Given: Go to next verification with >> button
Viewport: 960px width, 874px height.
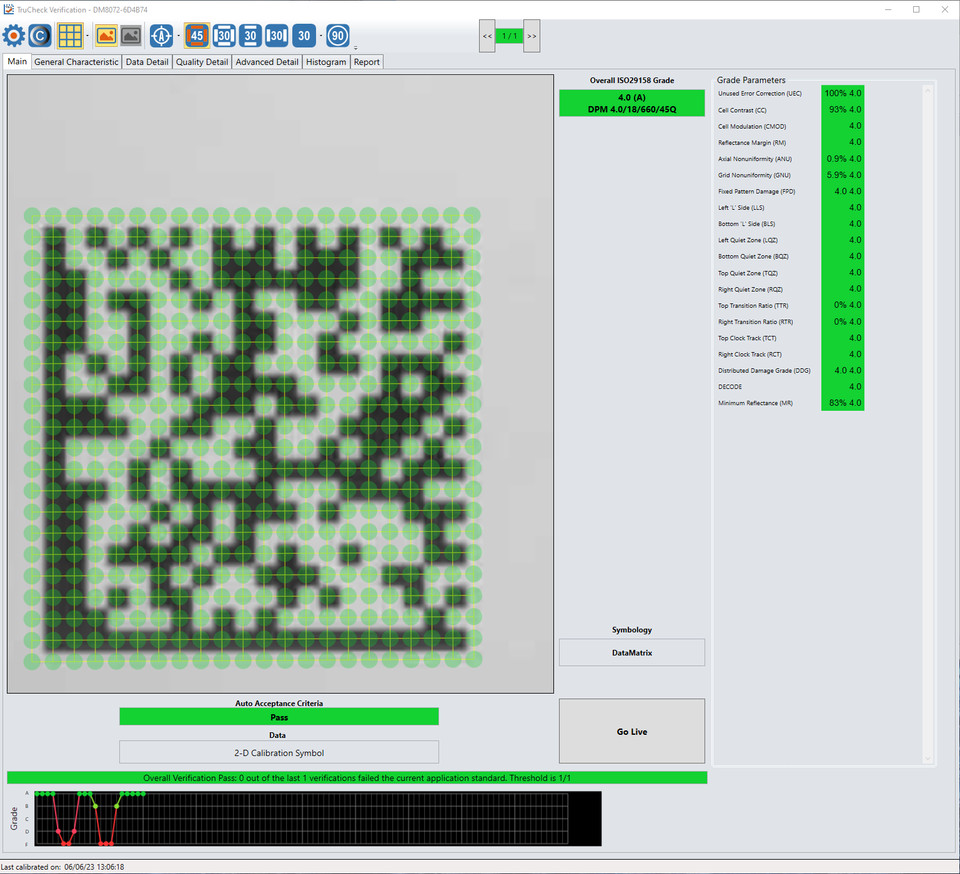Looking at the screenshot, I should [x=532, y=36].
